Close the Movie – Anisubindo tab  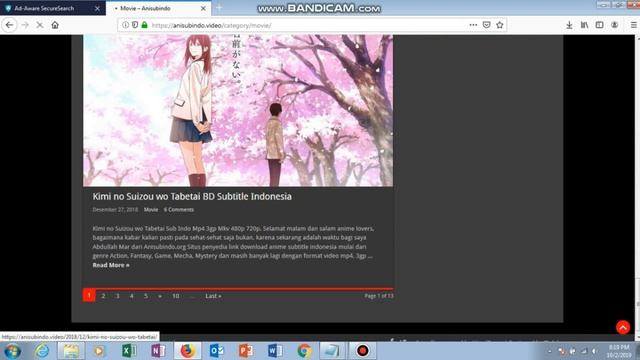pyautogui.click(x=203, y=8)
